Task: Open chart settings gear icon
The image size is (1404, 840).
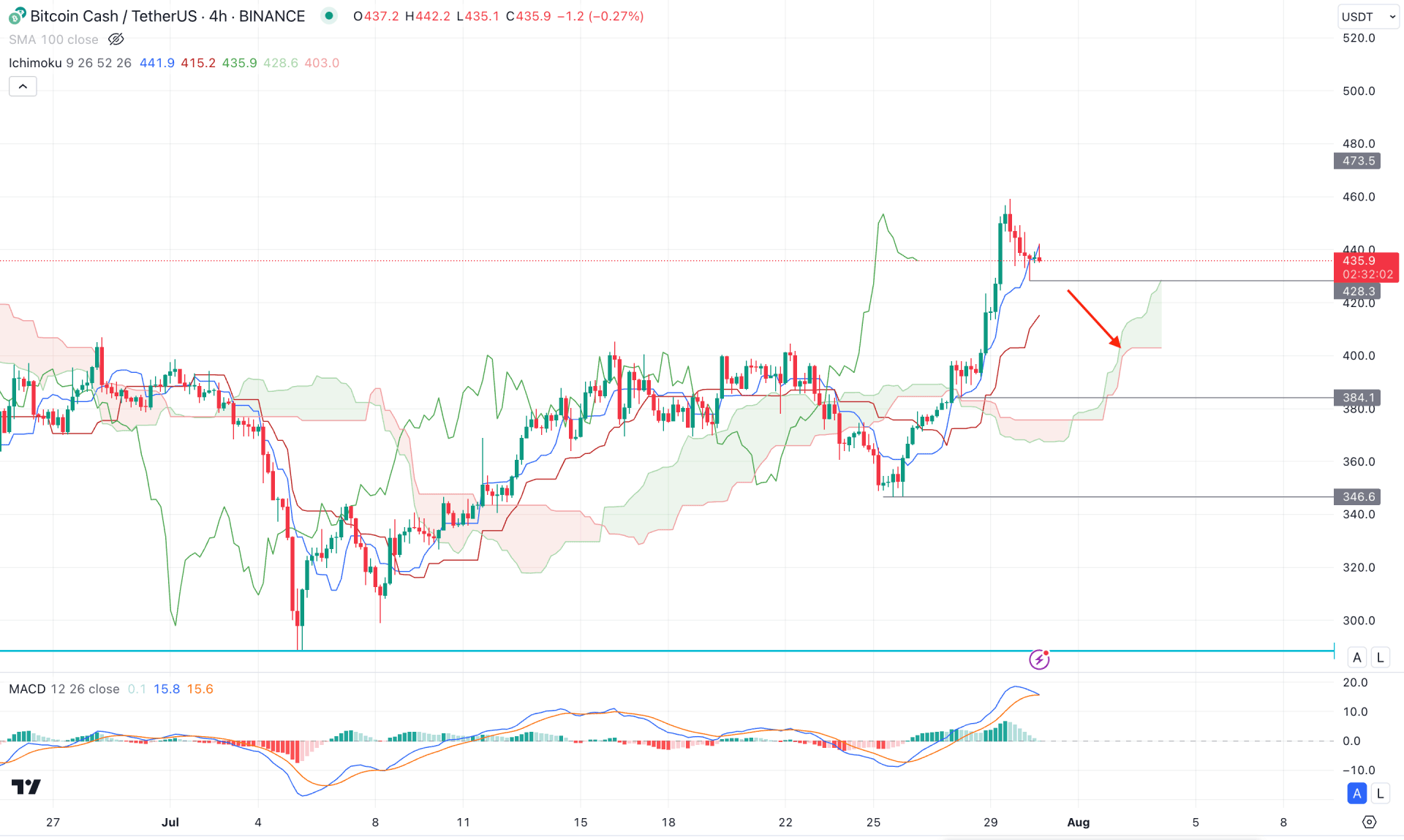Action: (x=1369, y=822)
